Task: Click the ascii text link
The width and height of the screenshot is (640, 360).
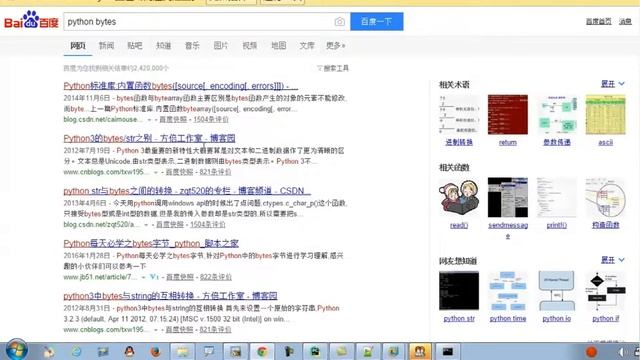Action: click(605, 142)
